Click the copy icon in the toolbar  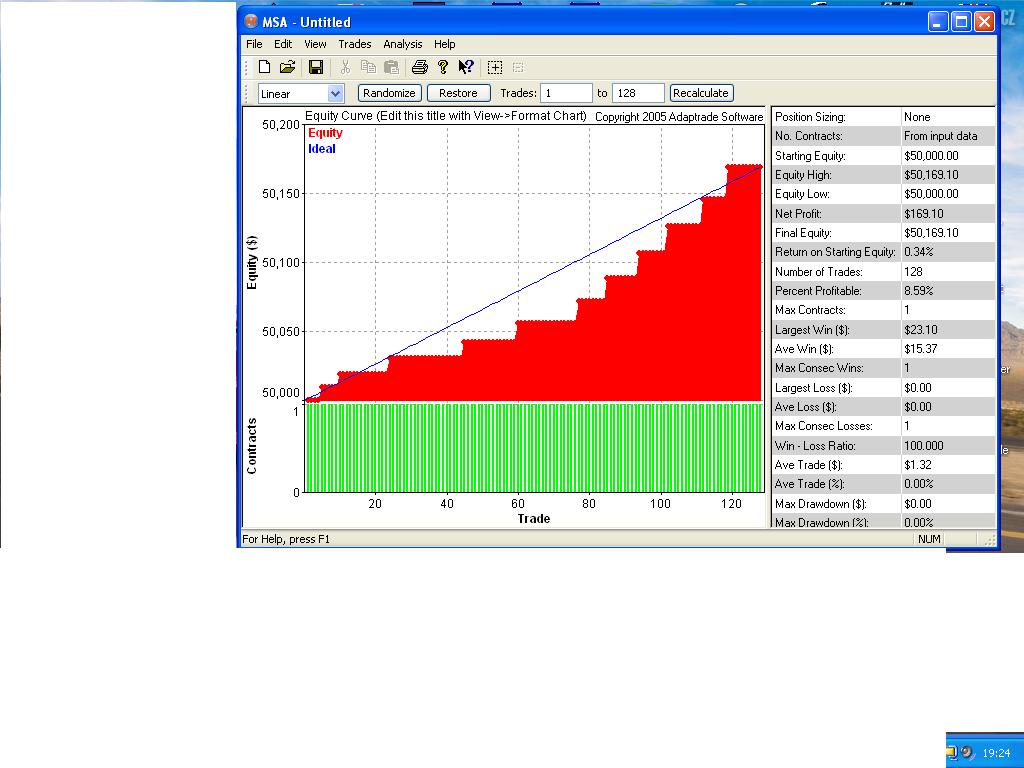(368, 67)
